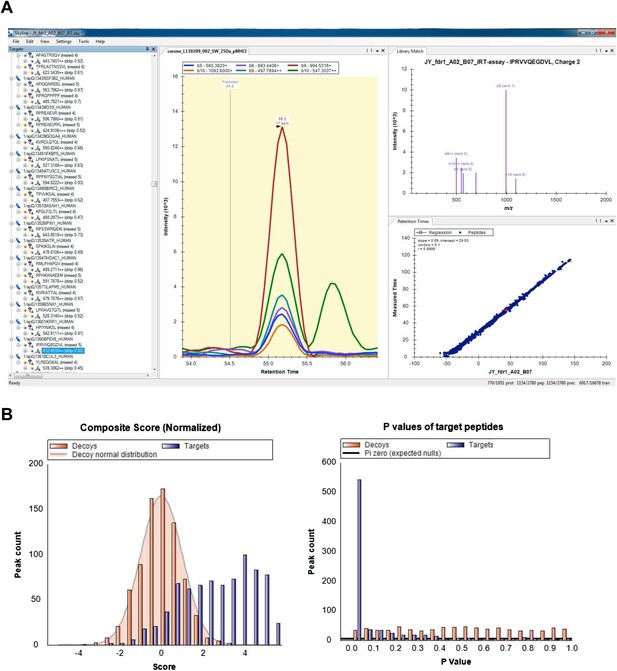This screenshot has width=617, height=671.
Task: Click the peptide icon beside APAGTRSQV
Action: (30, 55)
